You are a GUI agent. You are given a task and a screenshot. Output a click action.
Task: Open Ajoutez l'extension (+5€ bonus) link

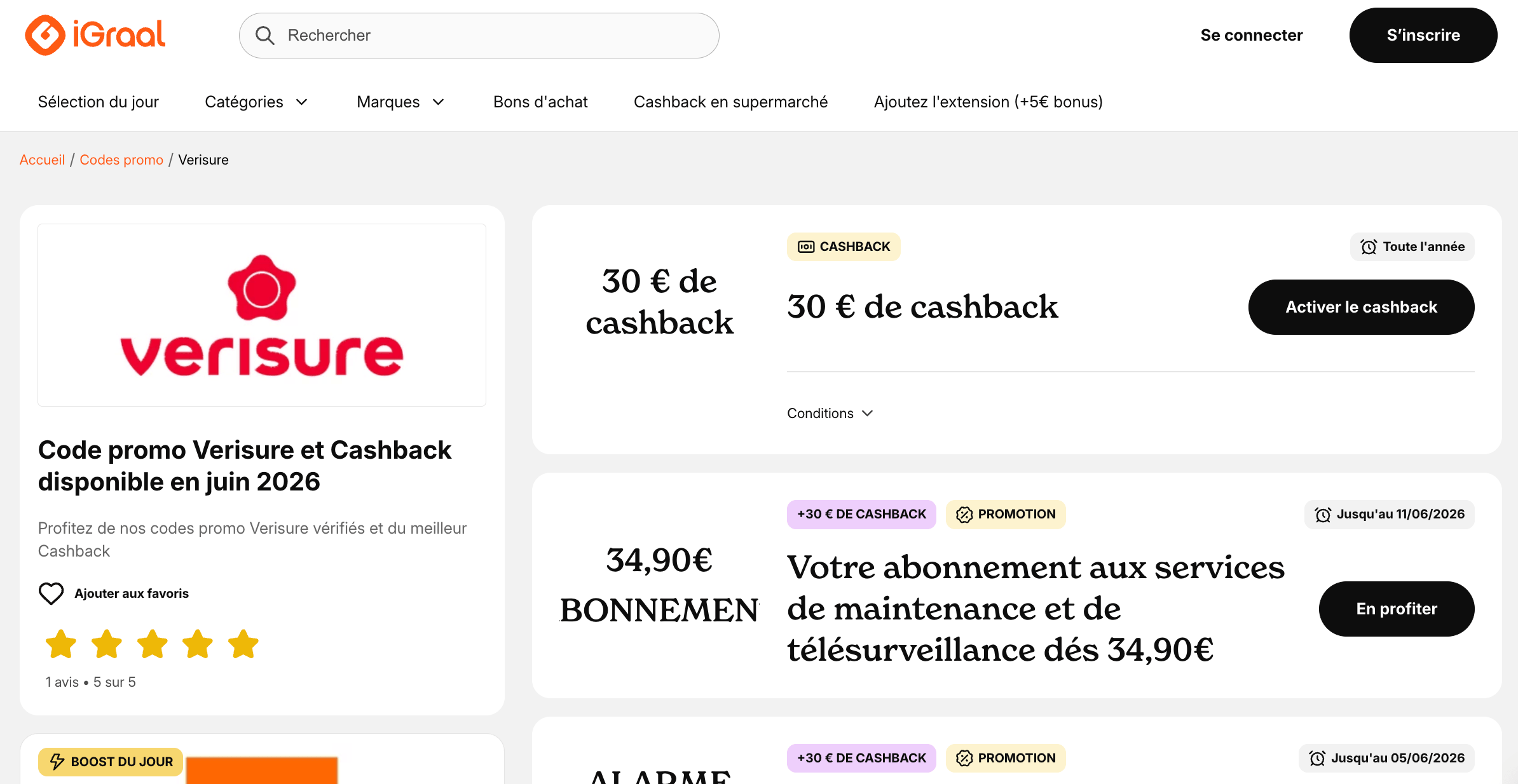988,102
